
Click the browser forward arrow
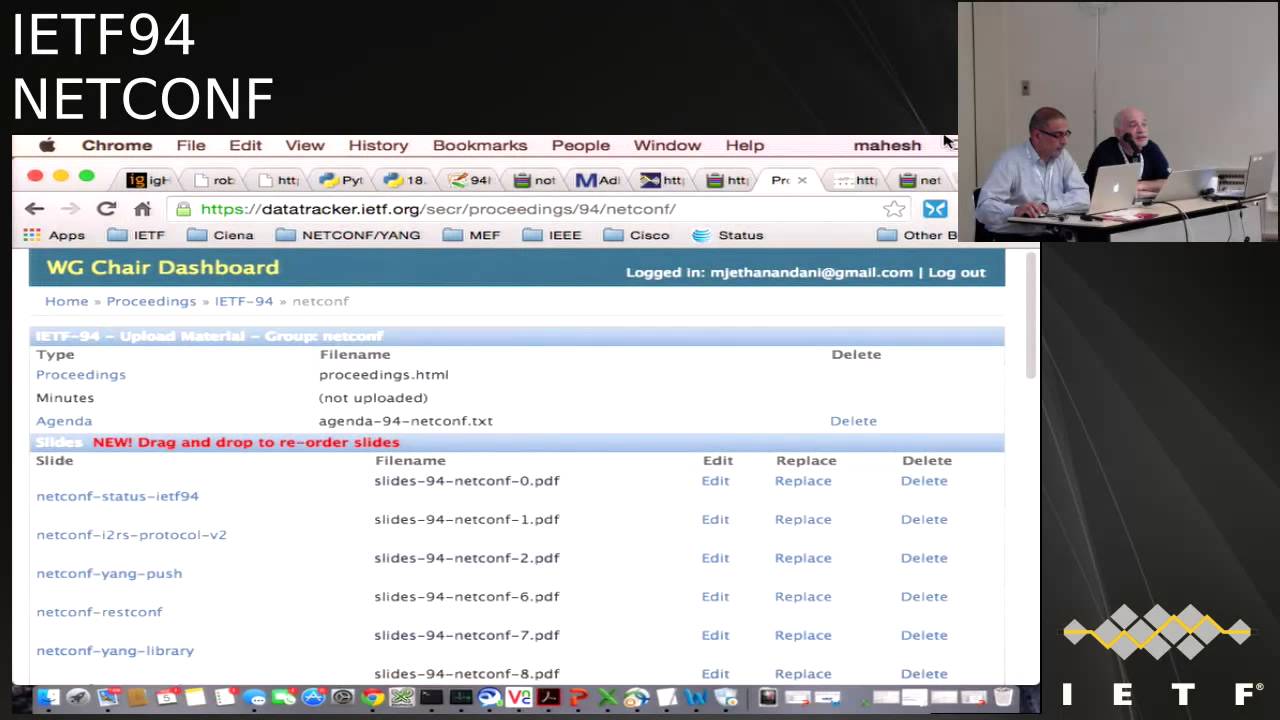point(70,209)
